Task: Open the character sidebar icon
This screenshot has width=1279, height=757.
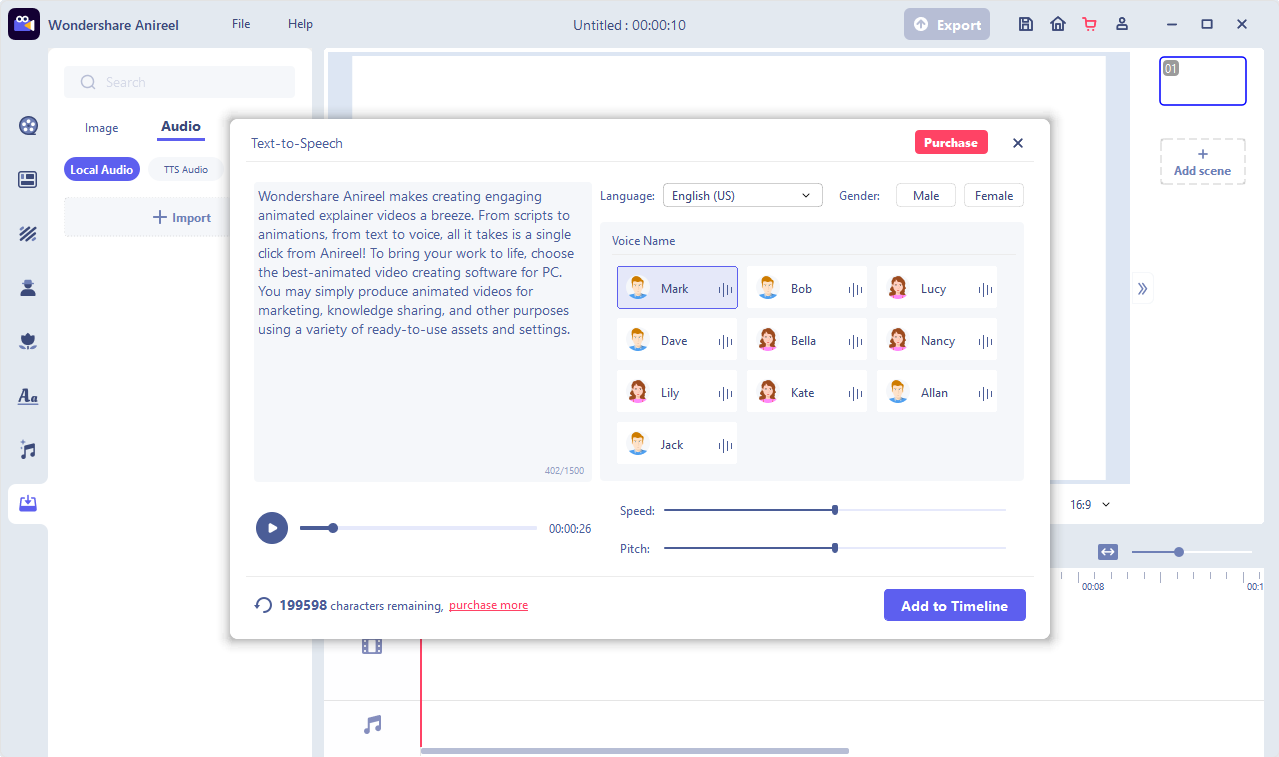Action: click(x=28, y=288)
